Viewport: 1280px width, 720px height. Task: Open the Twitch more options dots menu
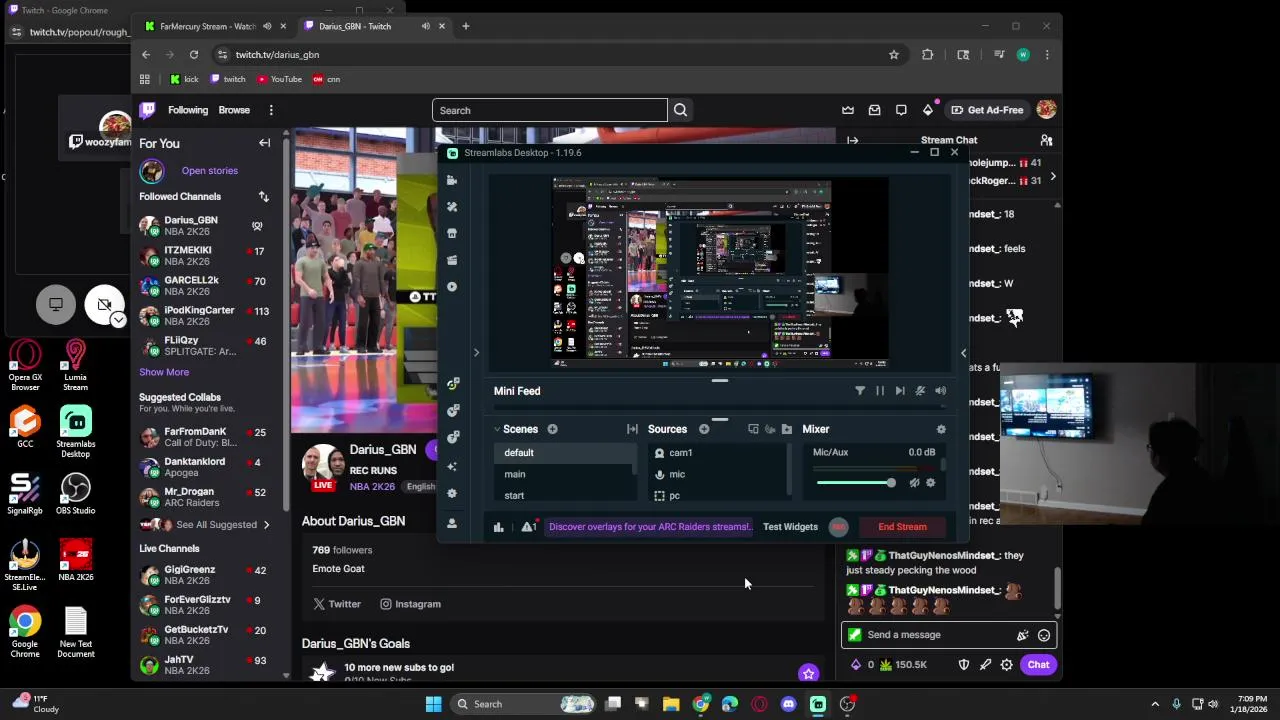(271, 110)
